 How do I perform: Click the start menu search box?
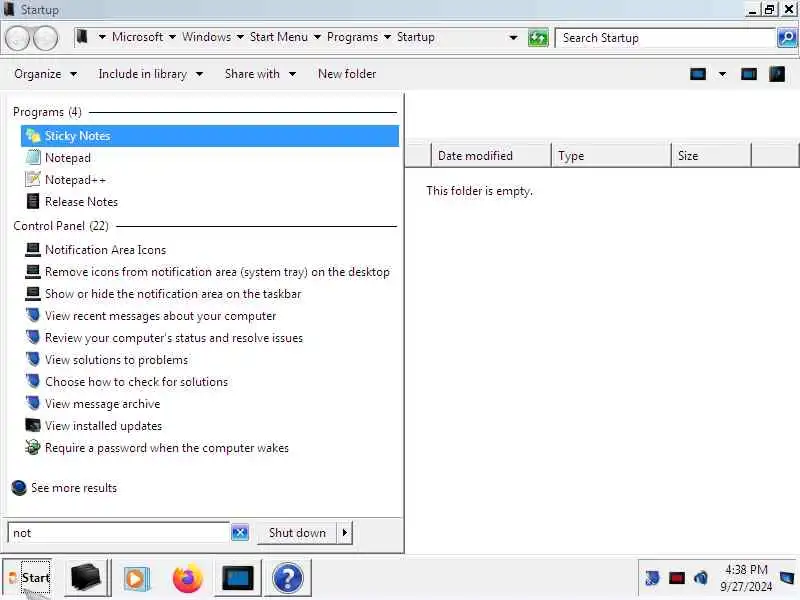coord(118,533)
